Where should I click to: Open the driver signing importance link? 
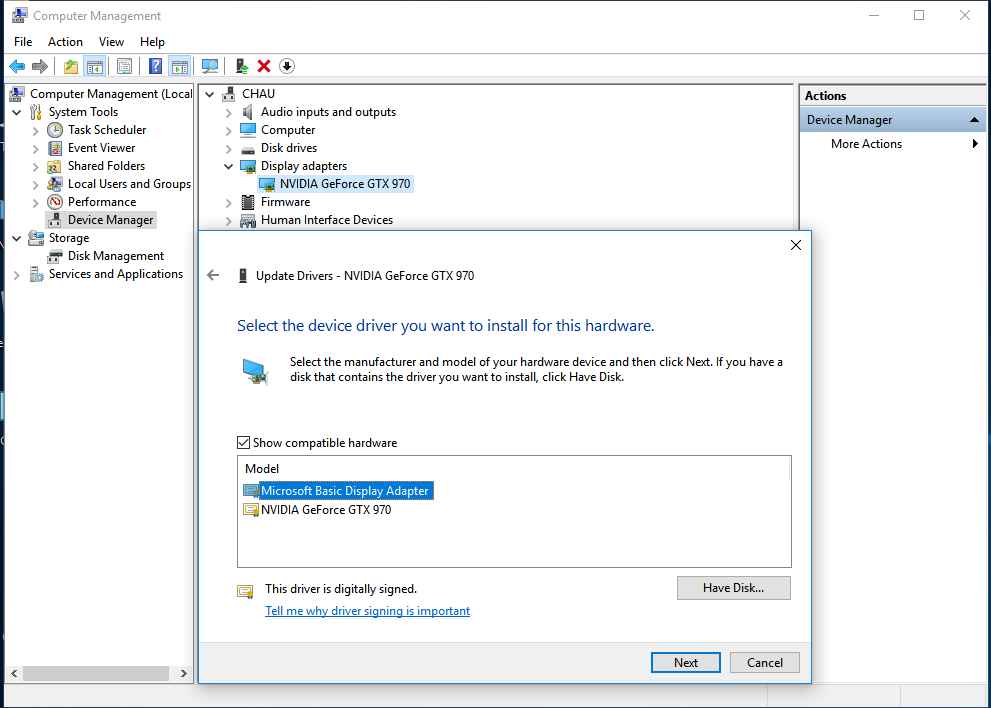367,611
